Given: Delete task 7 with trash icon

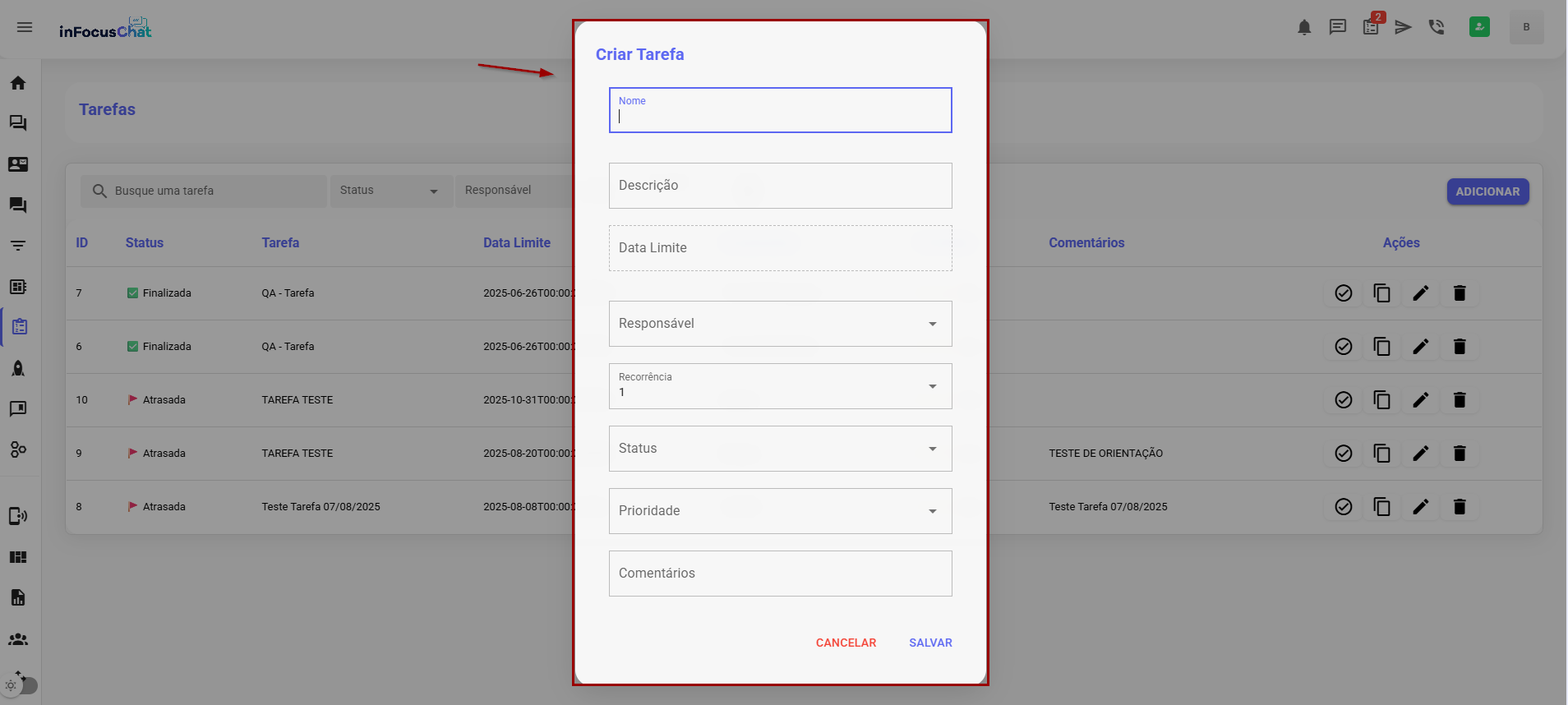Looking at the screenshot, I should coord(1460,293).
